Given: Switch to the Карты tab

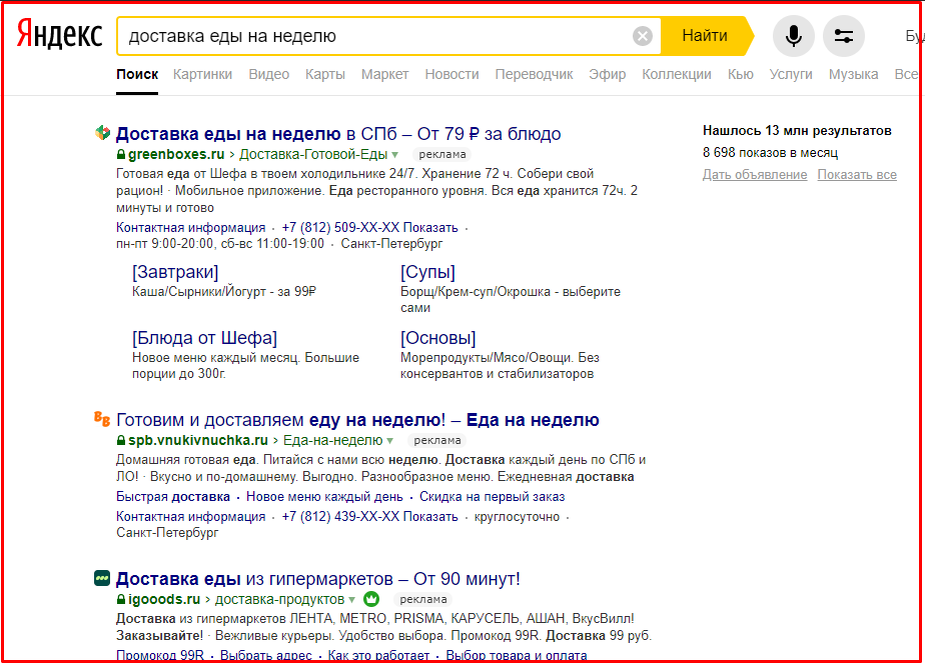Looking at the screenshot, I should (x=325, y=74).
